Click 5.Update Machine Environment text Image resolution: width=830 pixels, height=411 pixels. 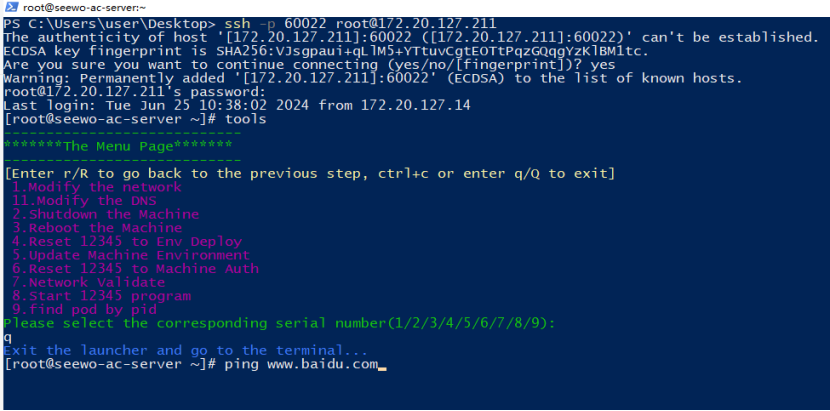131,255
